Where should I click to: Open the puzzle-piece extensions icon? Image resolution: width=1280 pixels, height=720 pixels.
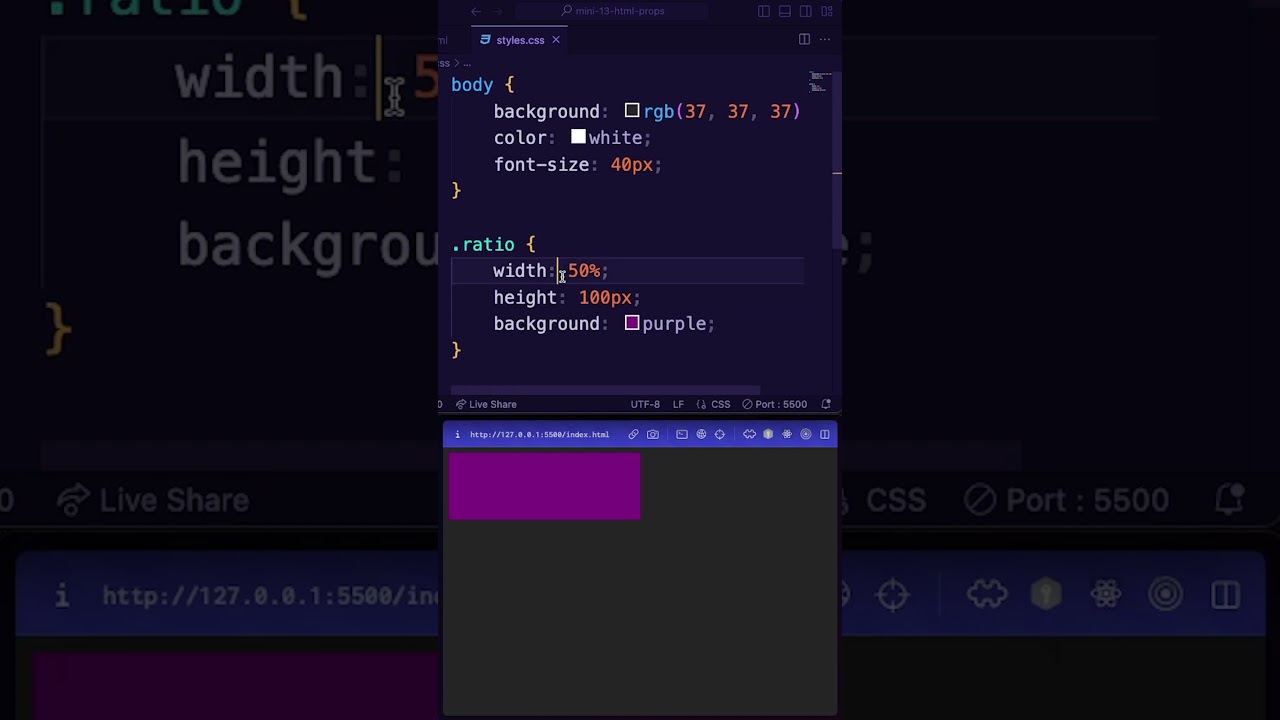[x=750, y=434]
